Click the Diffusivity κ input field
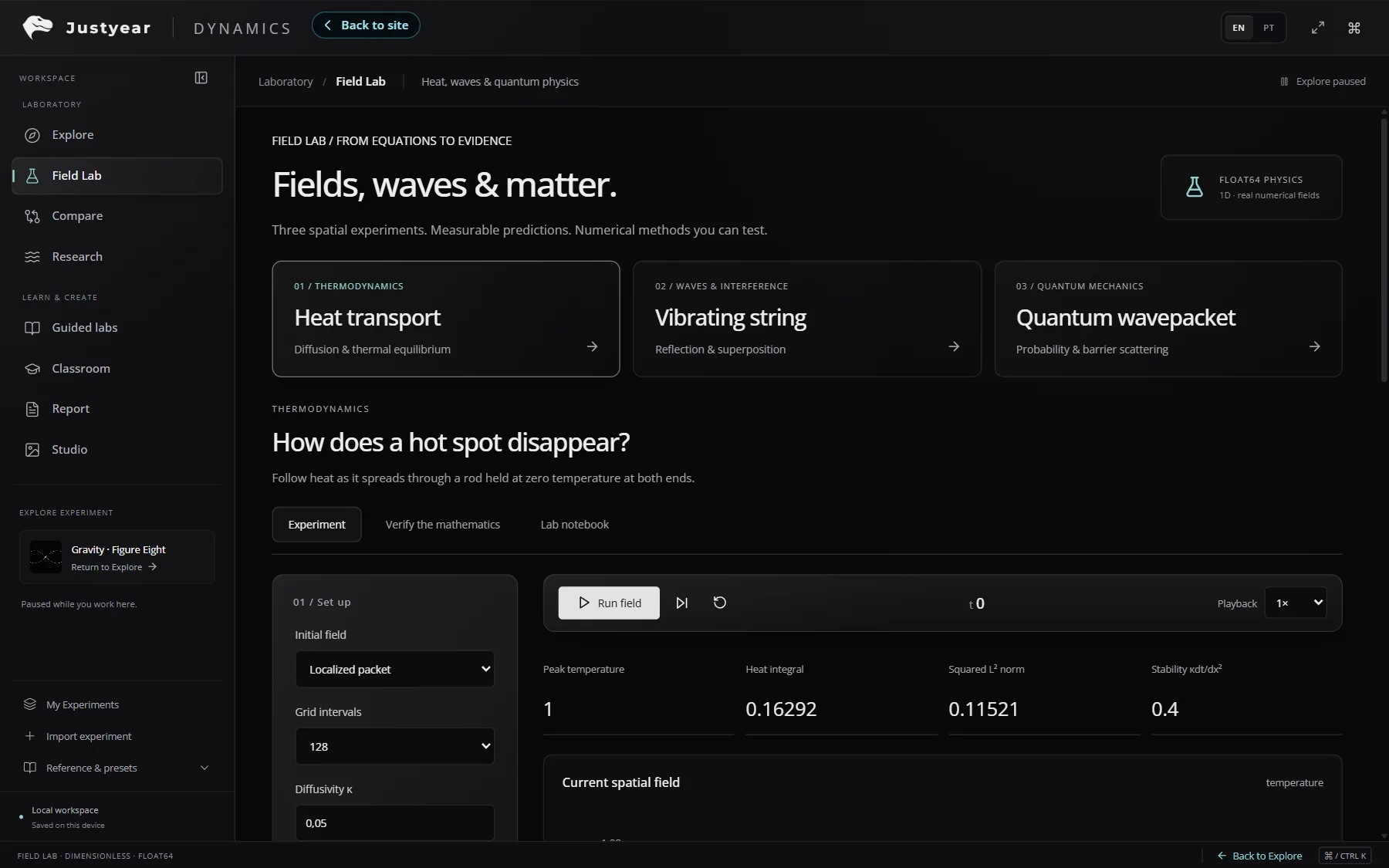Image resolution: width=1389 pixels, height=868 pixels. [394, 823]
